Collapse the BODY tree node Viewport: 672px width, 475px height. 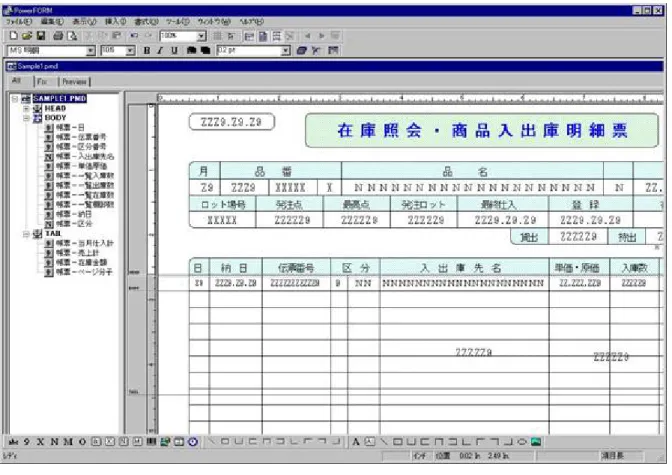click(x=26, y=118)
